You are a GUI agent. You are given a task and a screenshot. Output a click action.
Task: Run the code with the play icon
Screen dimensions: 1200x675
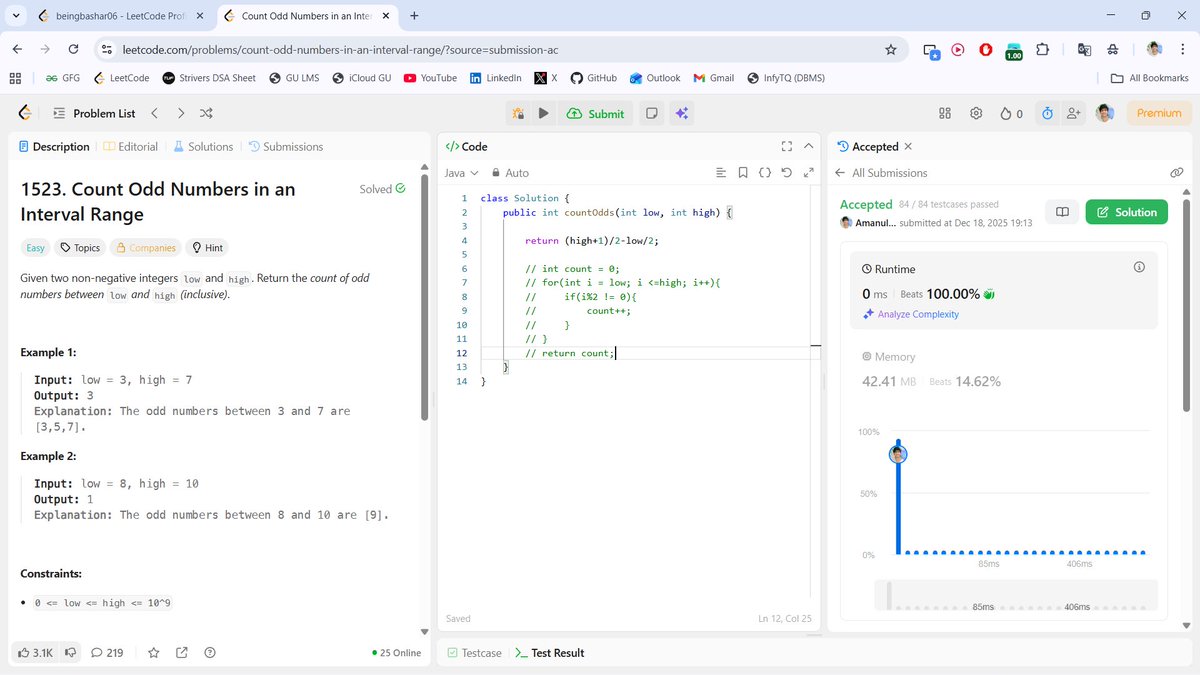pyautogui.click(x=543, y=113)
